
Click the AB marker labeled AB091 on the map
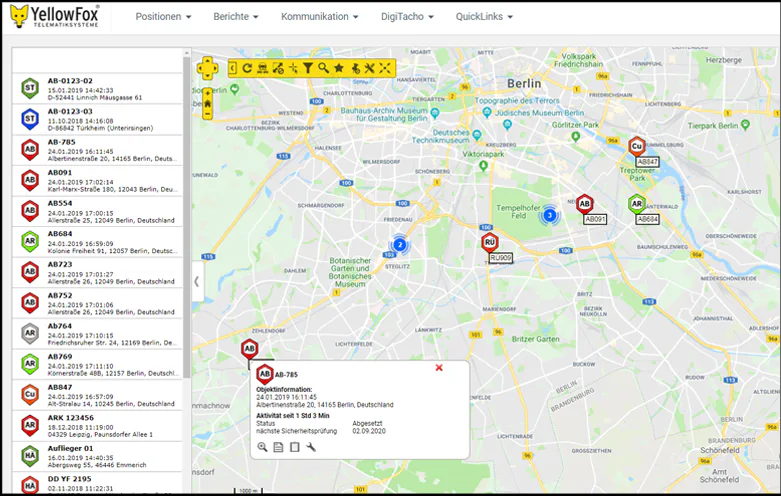pyautogui.click(x=585, y=204)
